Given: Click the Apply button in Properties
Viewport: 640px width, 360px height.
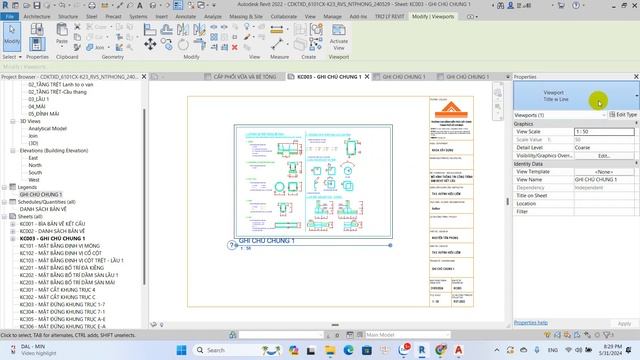Looking at the screenshot, I should pos(624,323).
